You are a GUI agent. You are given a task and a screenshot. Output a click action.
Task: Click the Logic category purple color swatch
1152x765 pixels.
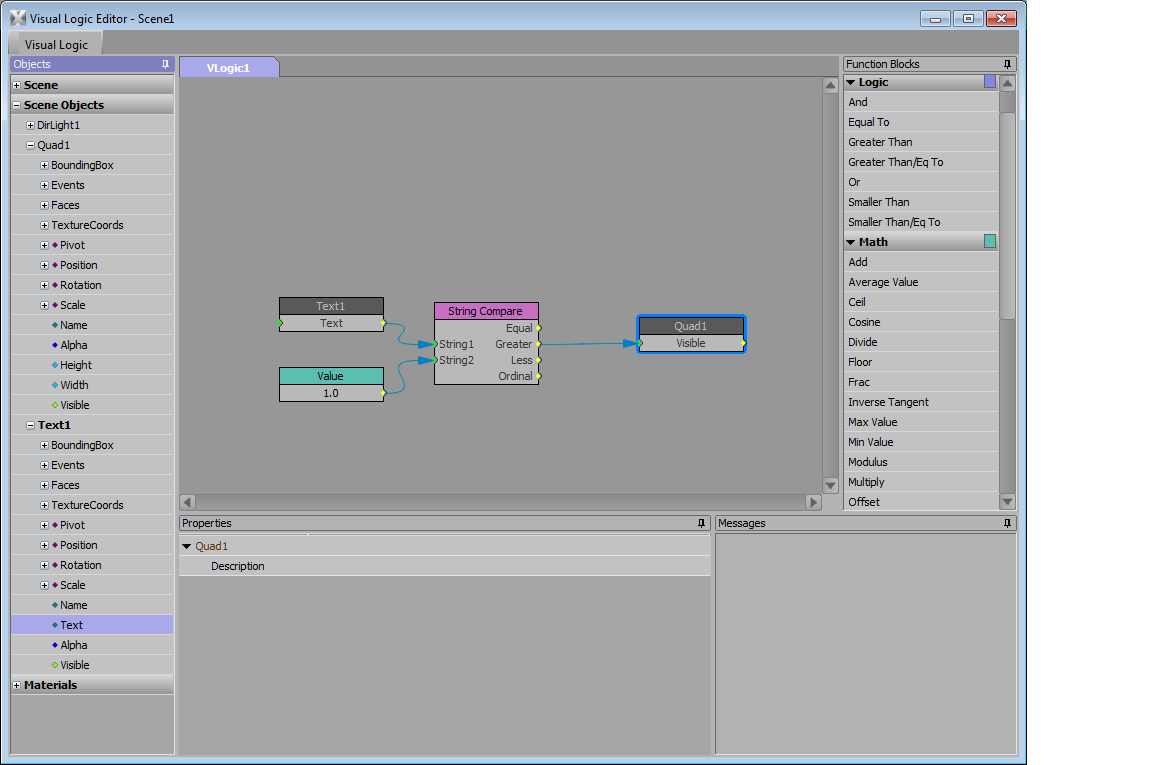[990, 82]
